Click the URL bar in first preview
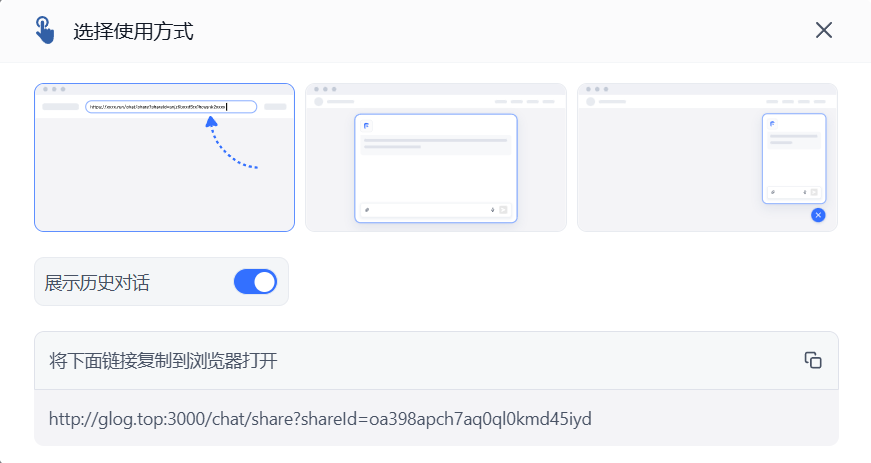 point(171,107)
